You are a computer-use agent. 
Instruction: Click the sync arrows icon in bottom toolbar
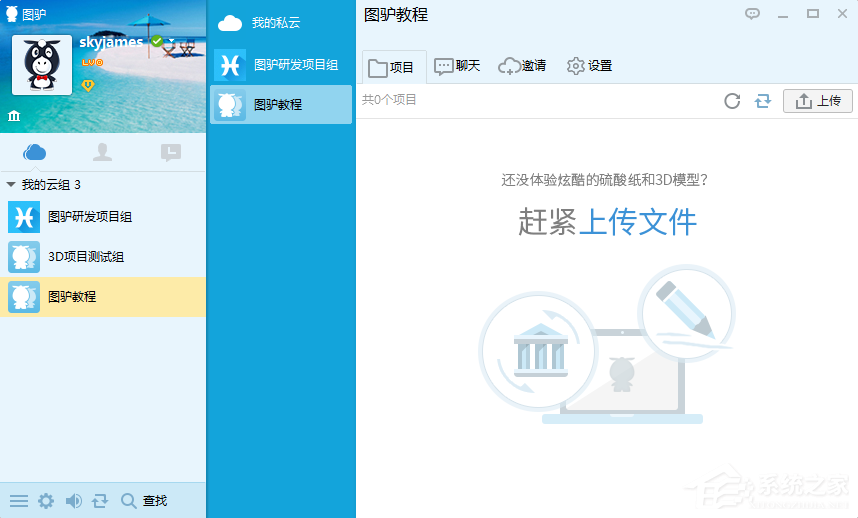click(100, 500)
